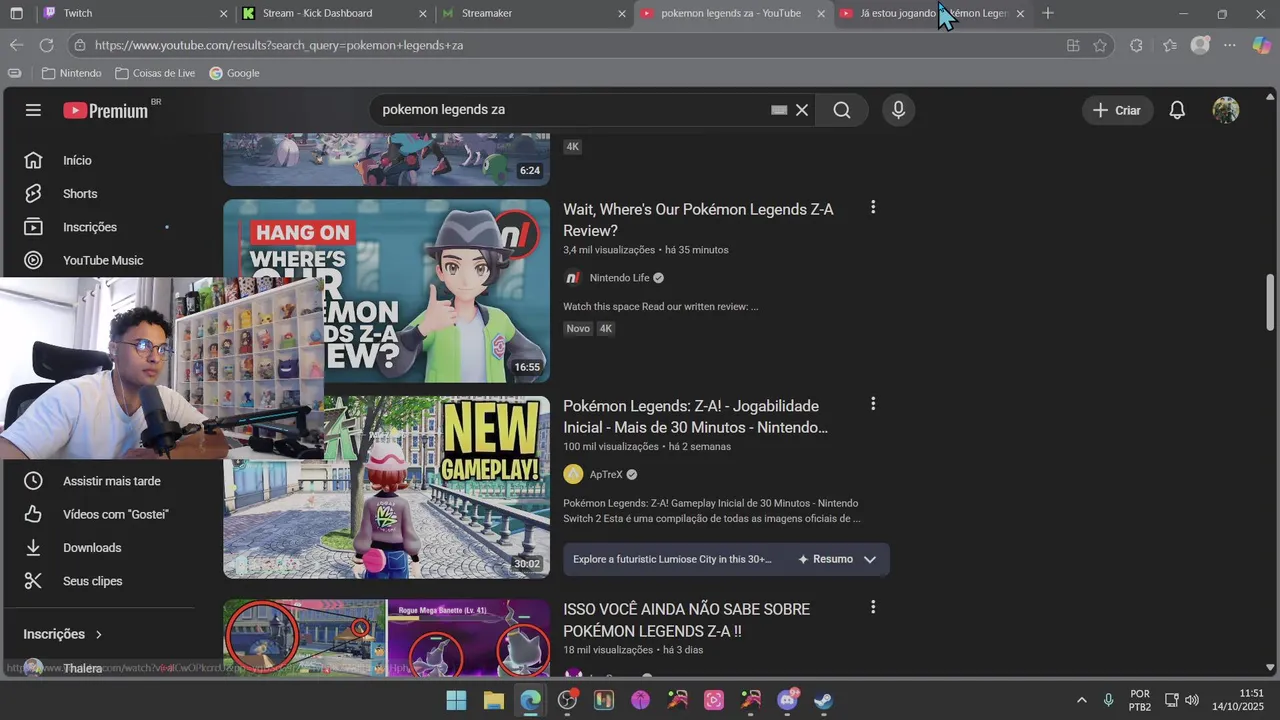Open volume control in system tray
Image resolution: width=1280 pixels, height=720 pixels.
click(1192, 700)
